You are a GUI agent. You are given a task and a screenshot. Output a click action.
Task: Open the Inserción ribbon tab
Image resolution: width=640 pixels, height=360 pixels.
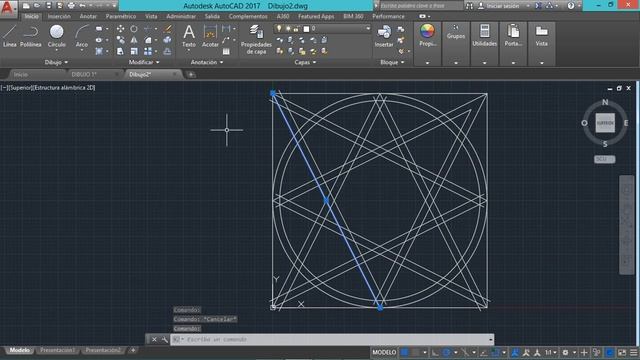click(x=59, y=16)
